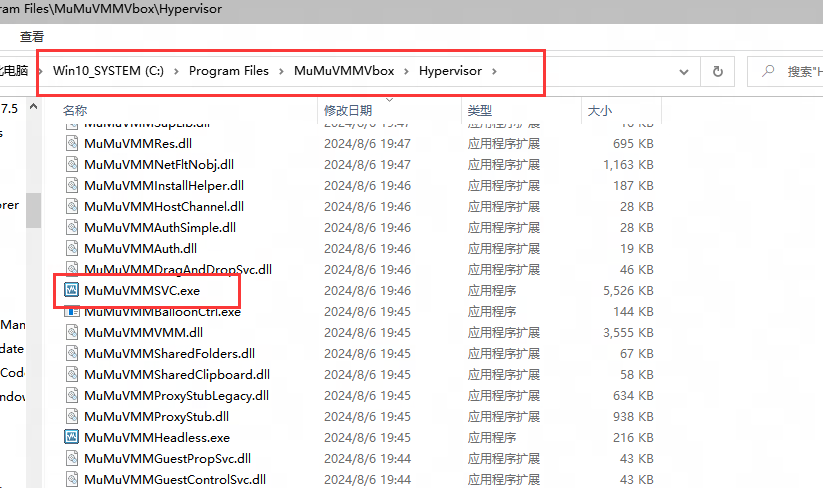Select file name MuMuVMMProxyStub.dll
The image size is (823, 488).
(x=156, y=416)
